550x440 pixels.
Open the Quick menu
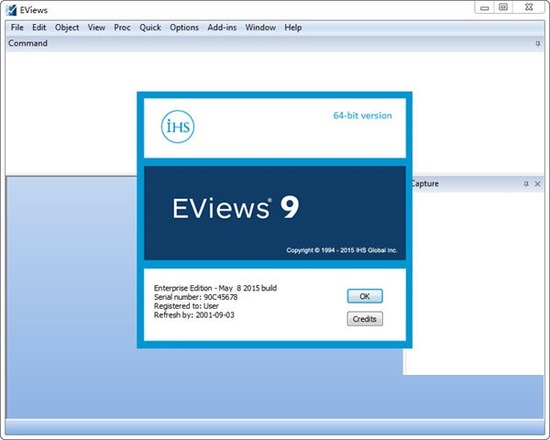click(150, 27)
